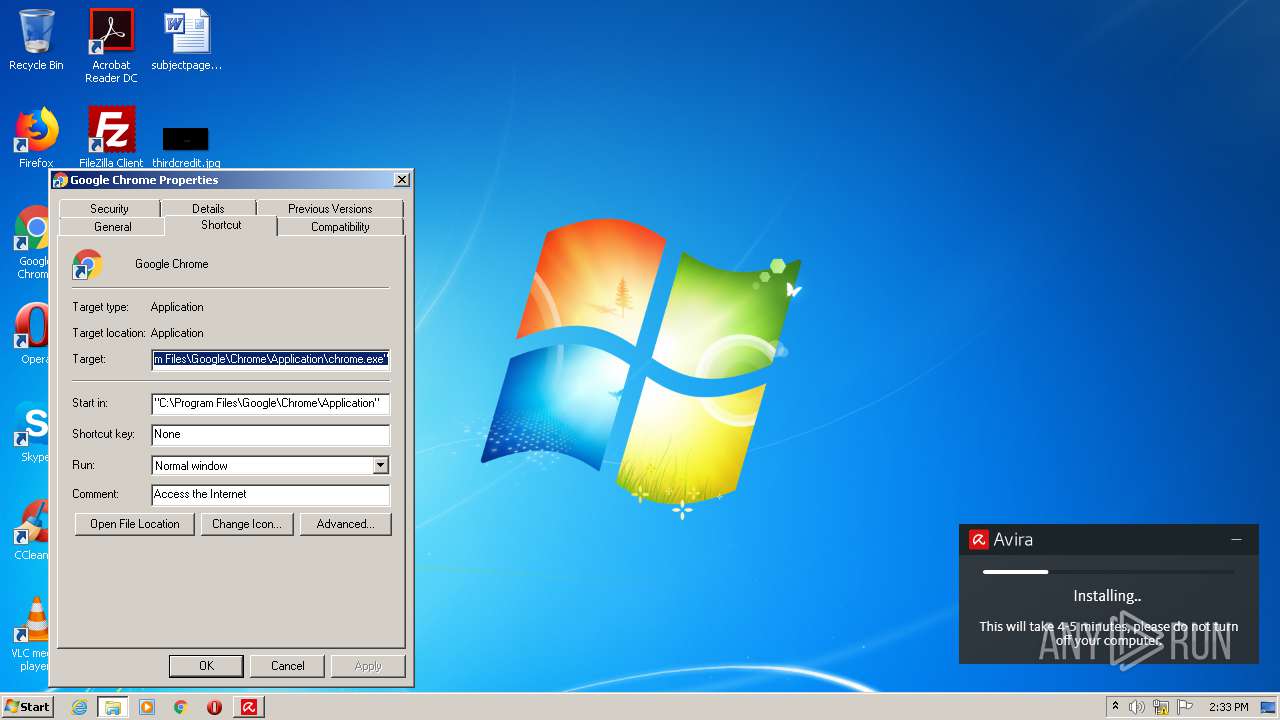Screen dimensions: 1280x720
Task: Launch Acrobat Reader DC from desktop
Action: 111,45
